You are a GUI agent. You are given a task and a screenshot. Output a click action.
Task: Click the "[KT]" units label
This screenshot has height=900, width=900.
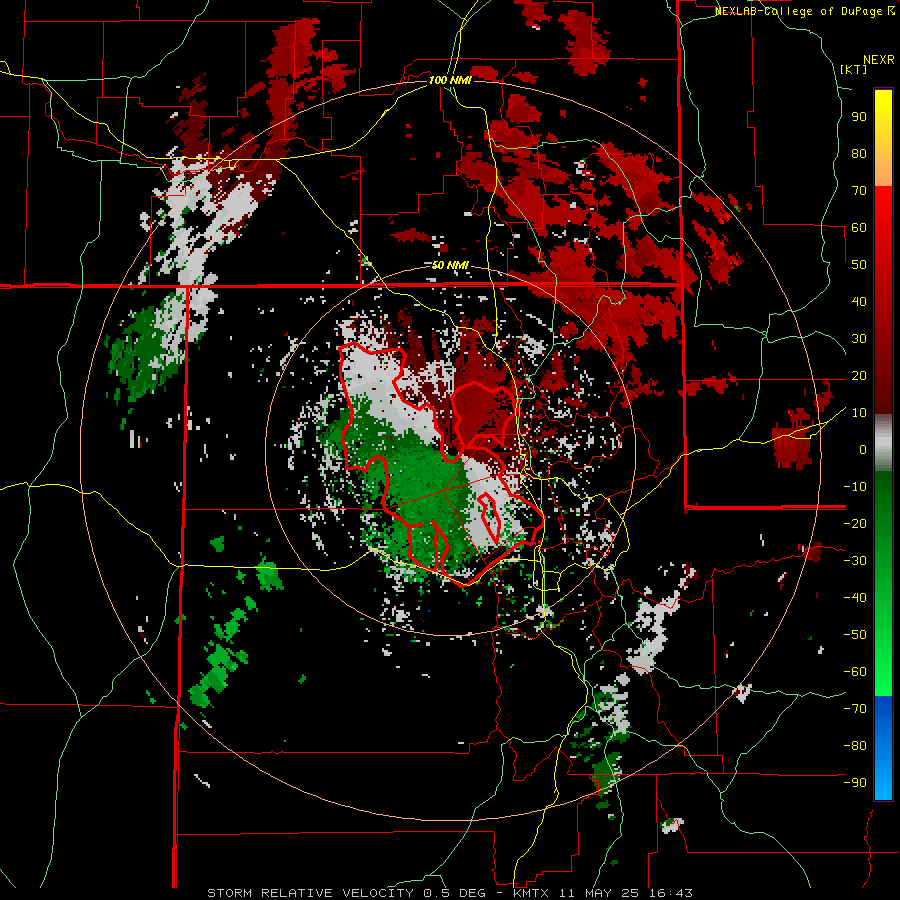[x=854, y=69]
